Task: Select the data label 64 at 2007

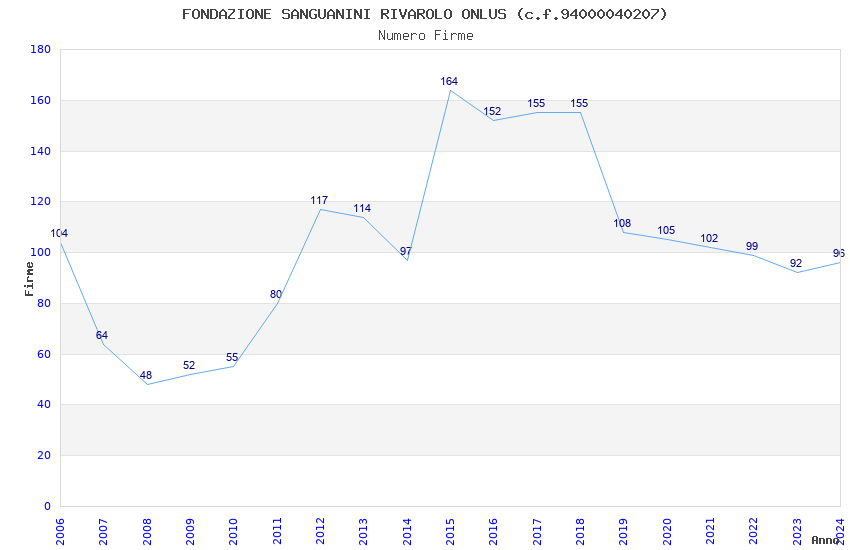Action: pyautogui.click(x=102, y=335)
